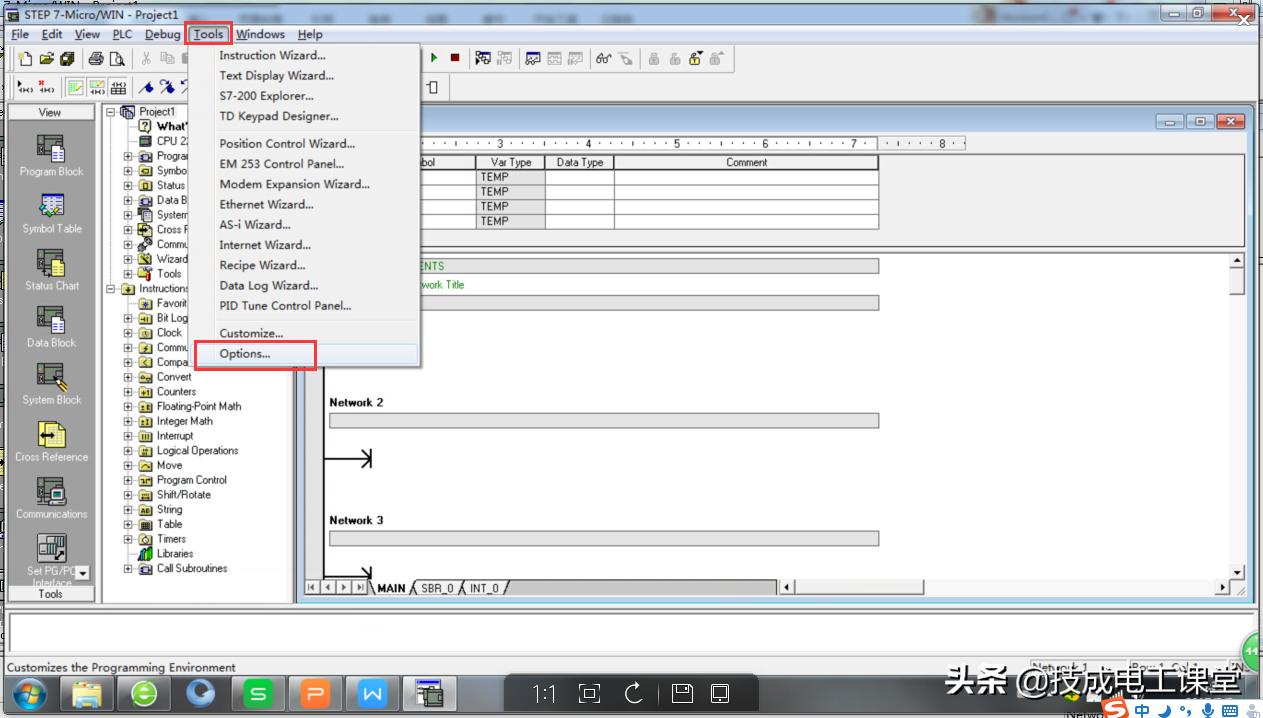The width and height of the screenshot is (1263, 718).
Task: Open the File menu
Action: (21, 34)
